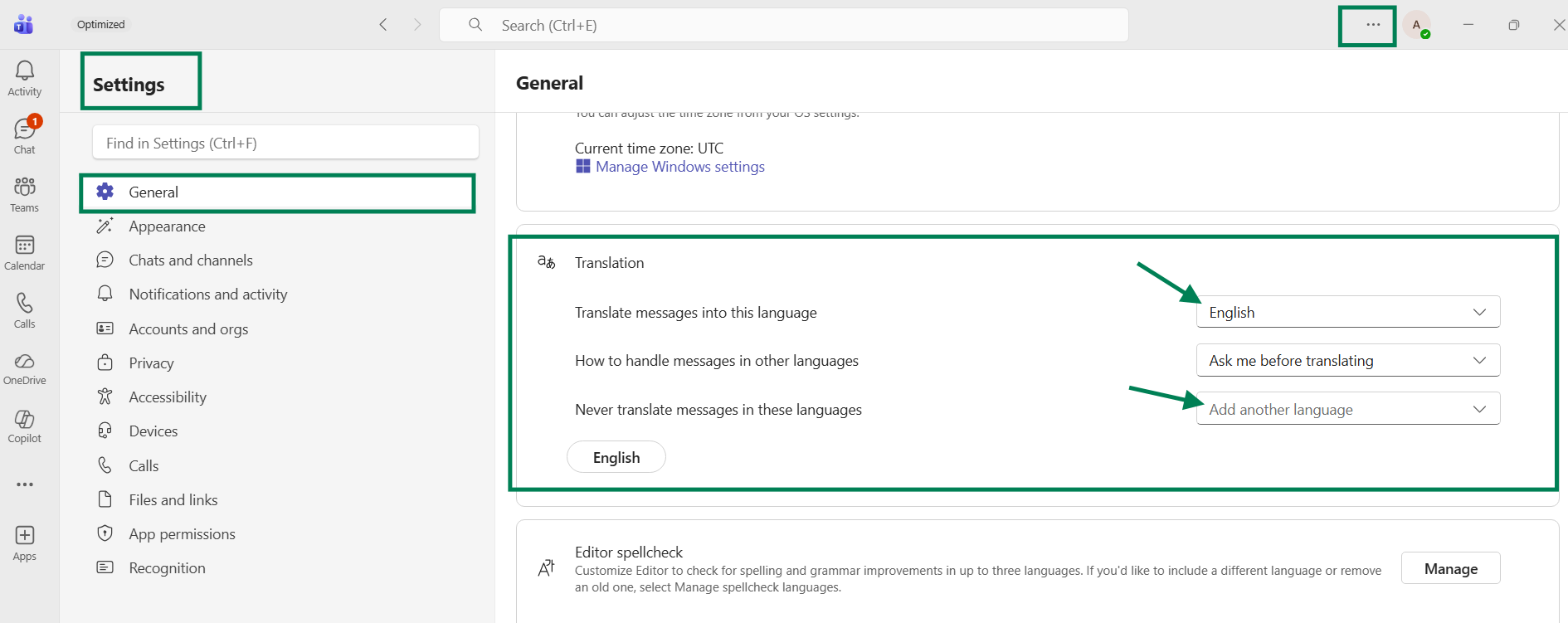Launch Copilot from the sidebar
The height and width of the screenshot is (623, 1568).
click(x=25, y=426)
